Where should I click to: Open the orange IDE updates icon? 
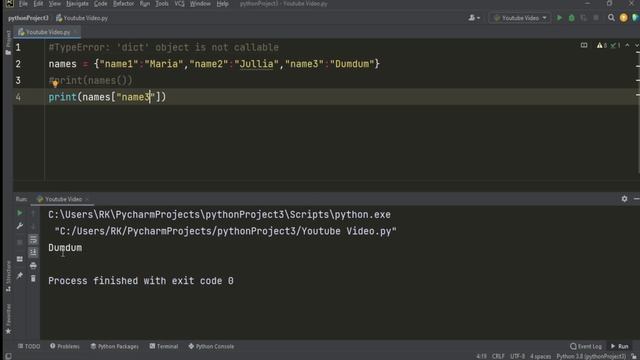(x=623, y=18)
